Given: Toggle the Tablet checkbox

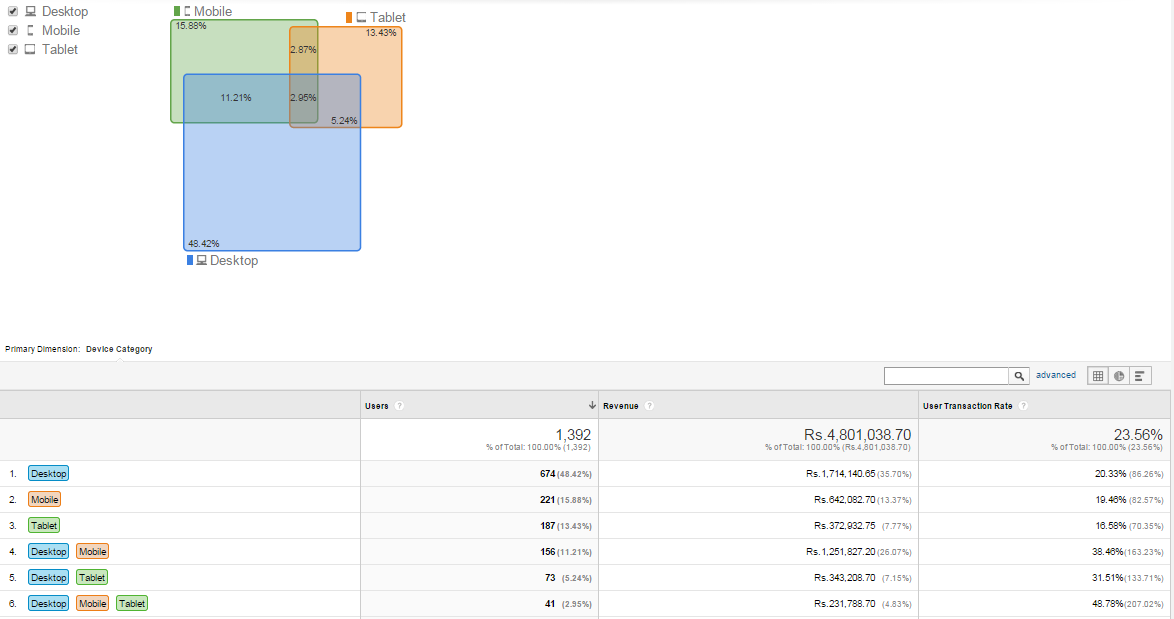Looking at the screenshot, I should (13, 50).
